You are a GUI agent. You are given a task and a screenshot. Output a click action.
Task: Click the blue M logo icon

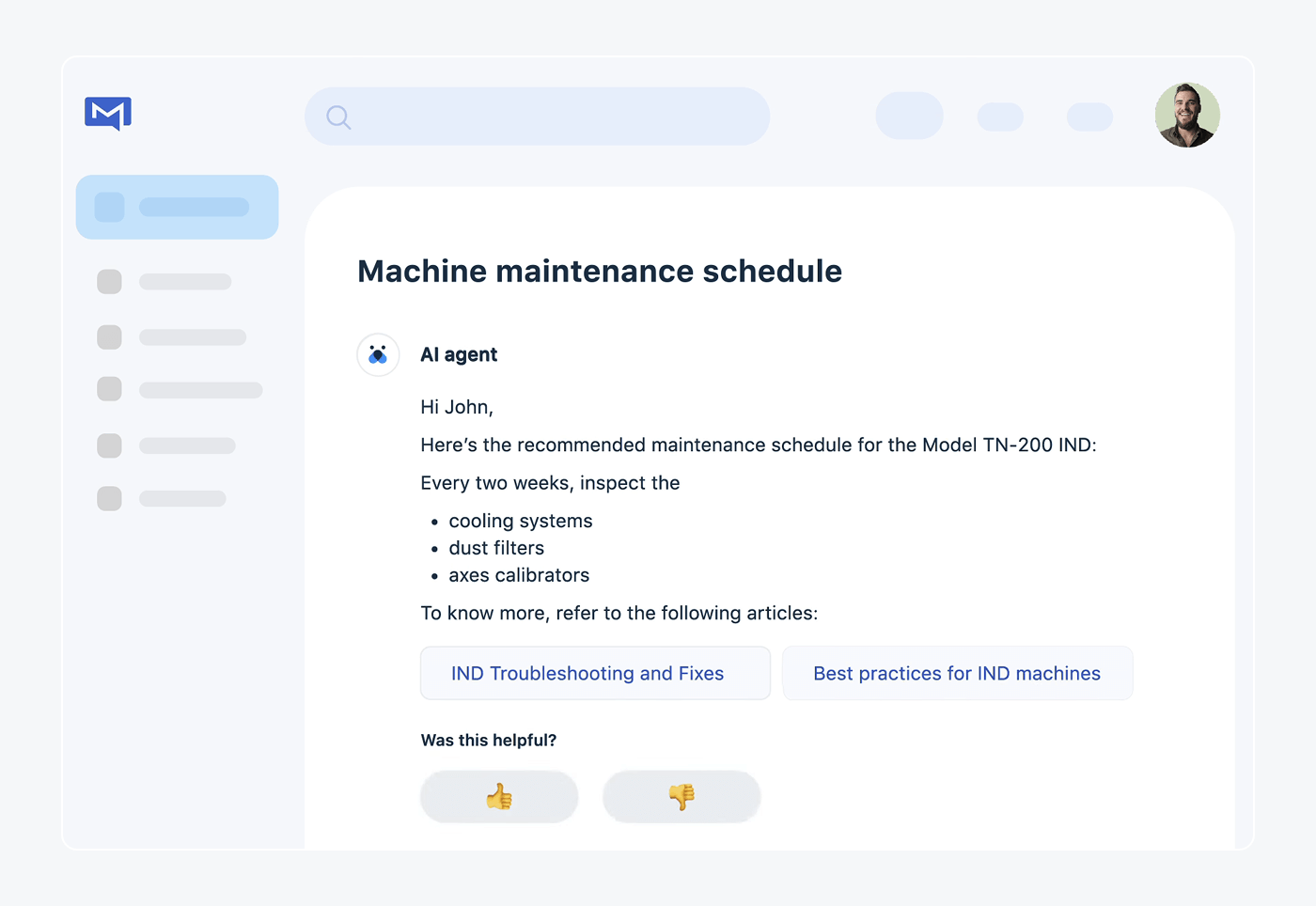point(108,113)
